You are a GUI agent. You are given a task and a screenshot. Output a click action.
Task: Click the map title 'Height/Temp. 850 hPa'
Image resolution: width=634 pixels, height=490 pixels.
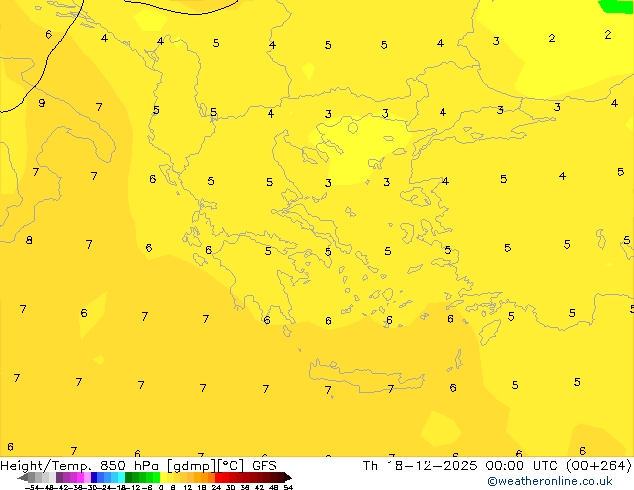click(79, 466)
